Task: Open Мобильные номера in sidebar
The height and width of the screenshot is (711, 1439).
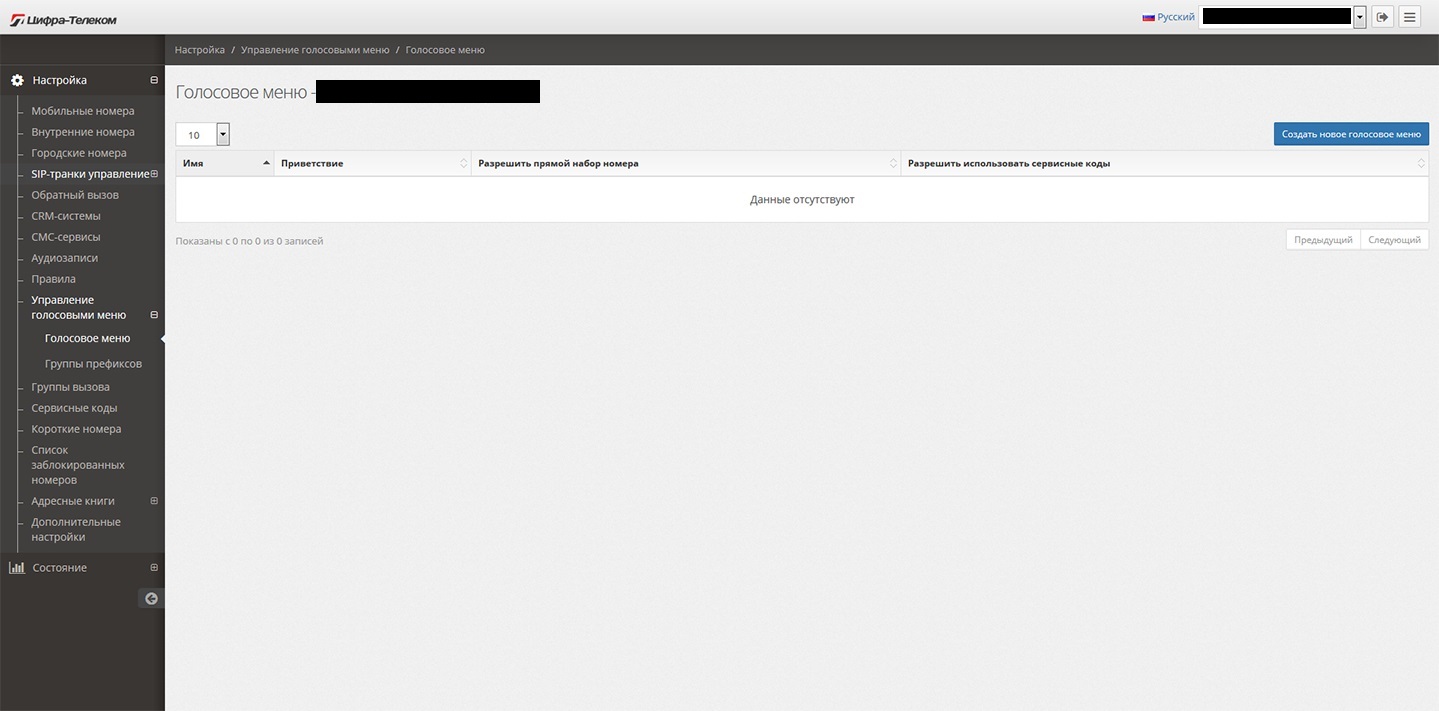Action: point(83,111)
